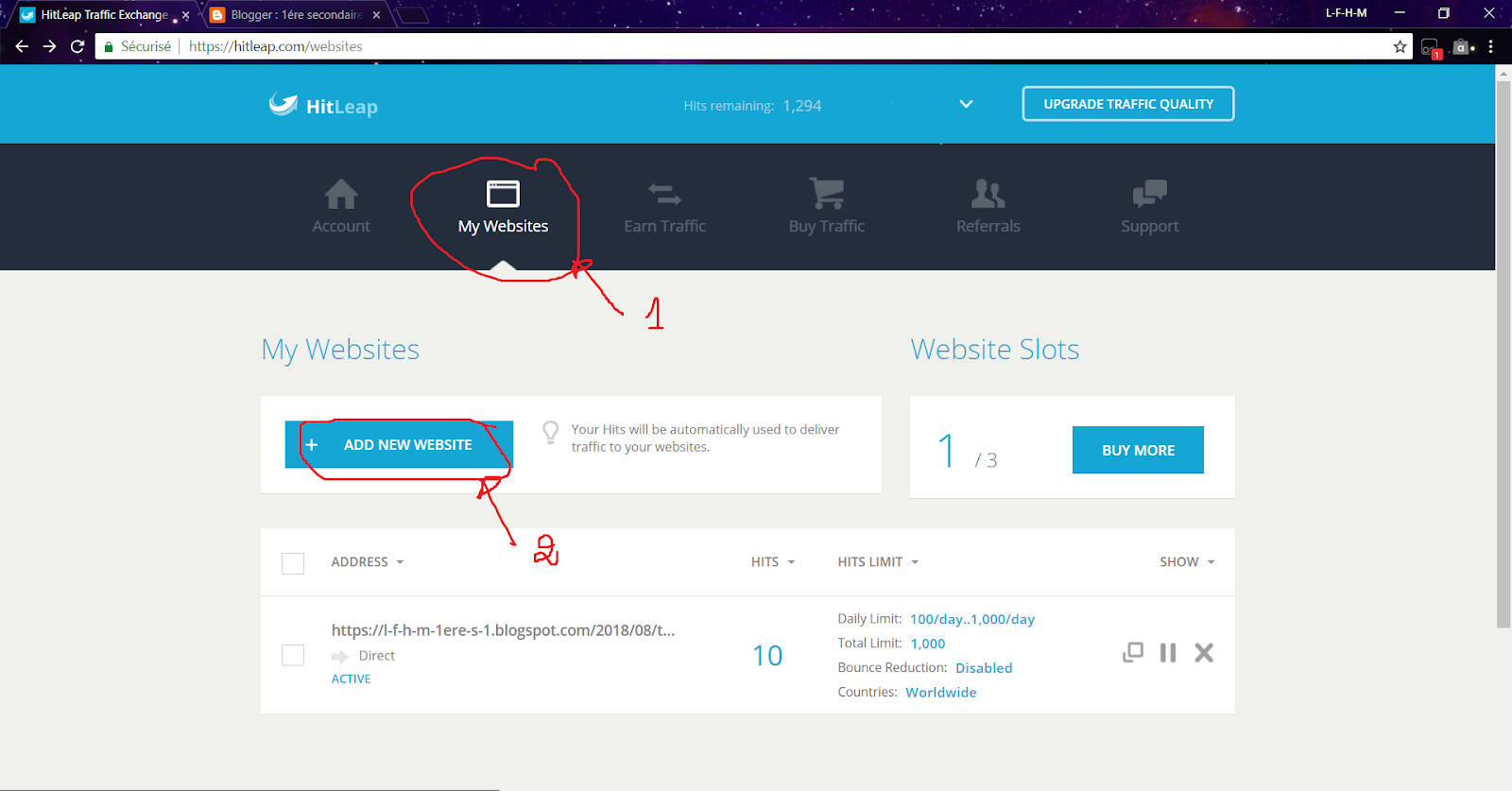This screenshot has width=1512, height=791.
Task: Click the HitLeap logo
Action: pos(323,105)
